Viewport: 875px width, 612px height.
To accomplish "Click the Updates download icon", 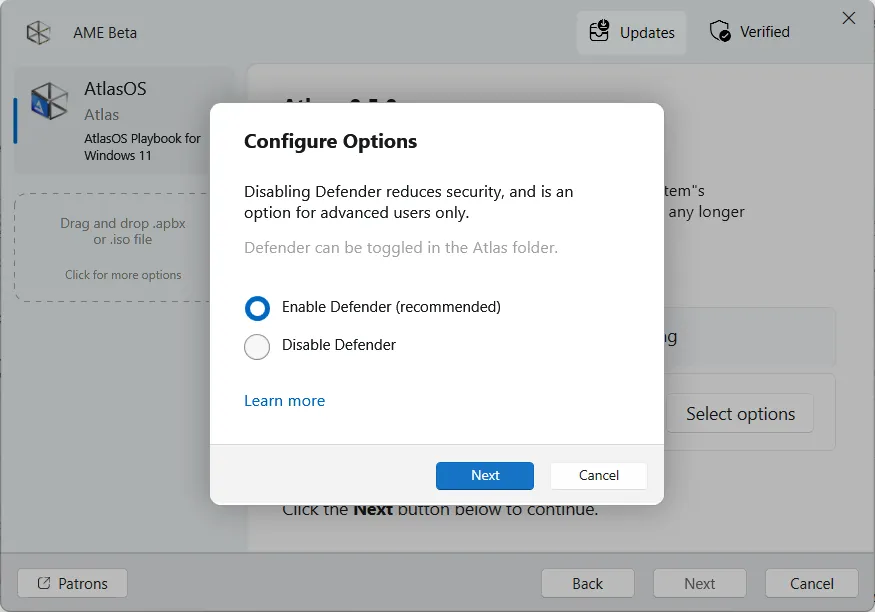I will [x=600, y=33].
